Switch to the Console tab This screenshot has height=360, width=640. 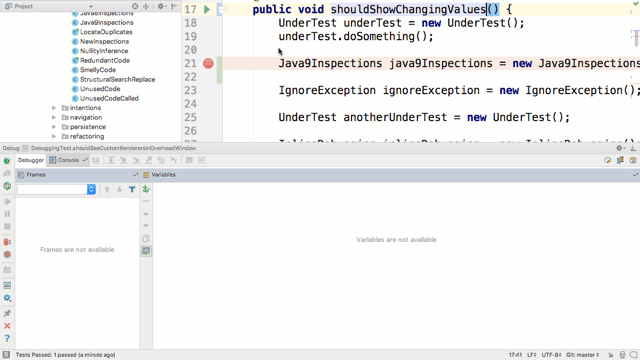coord(68,160)
